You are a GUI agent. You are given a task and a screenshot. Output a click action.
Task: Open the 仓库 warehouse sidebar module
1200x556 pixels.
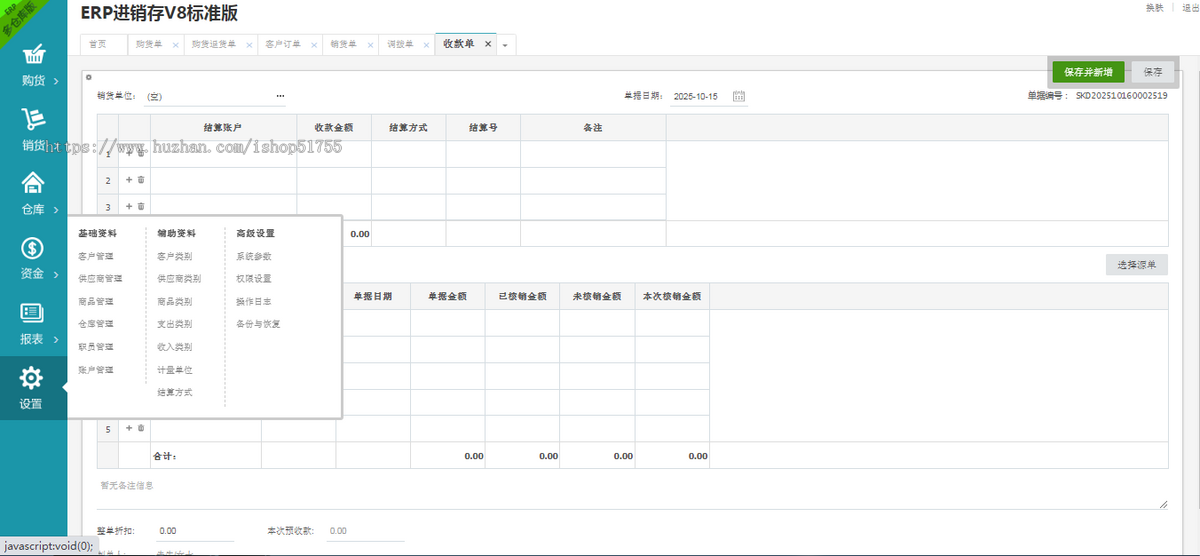tap(33, 194)
